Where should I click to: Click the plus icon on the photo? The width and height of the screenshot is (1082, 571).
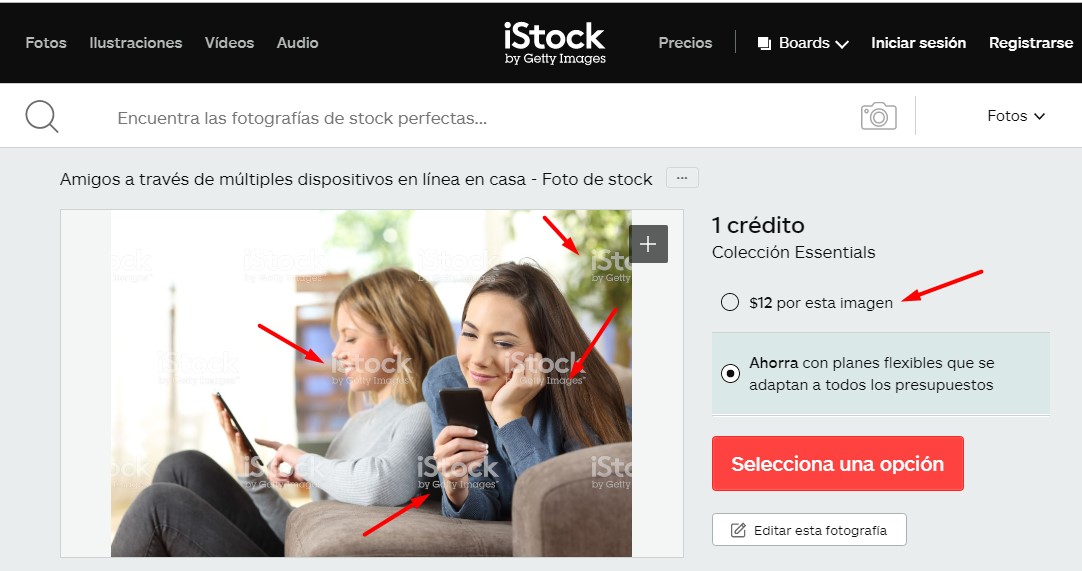coord(648,244)
